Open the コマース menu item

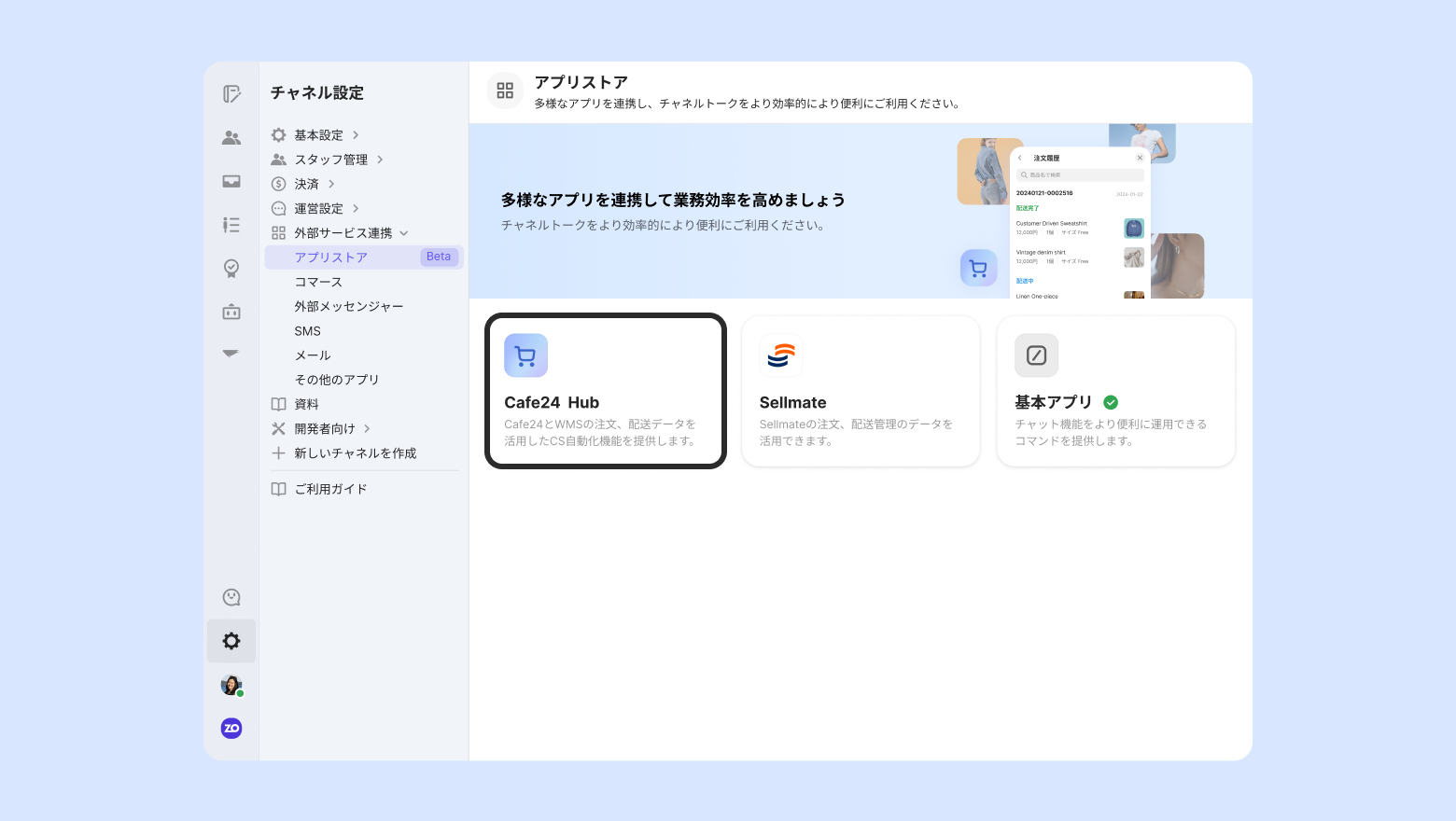318,282
